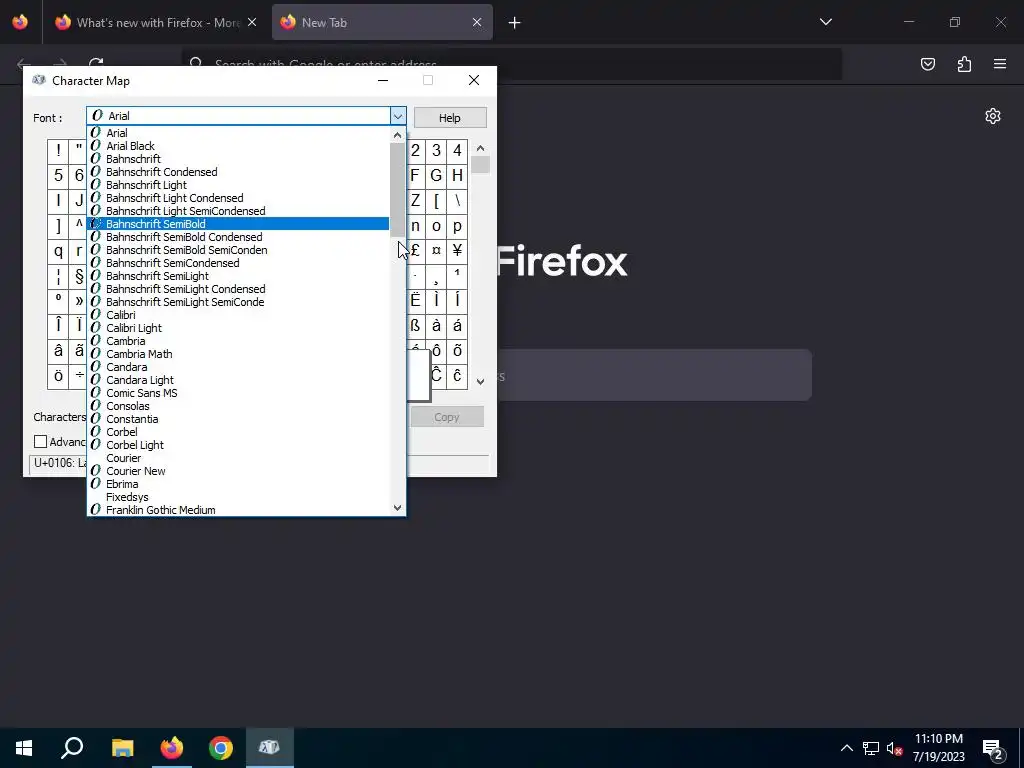Collapse the Font dropdown with its arrow
Image resolution: width=1024 pixels, height=768 pixels.
click(398, 116)
